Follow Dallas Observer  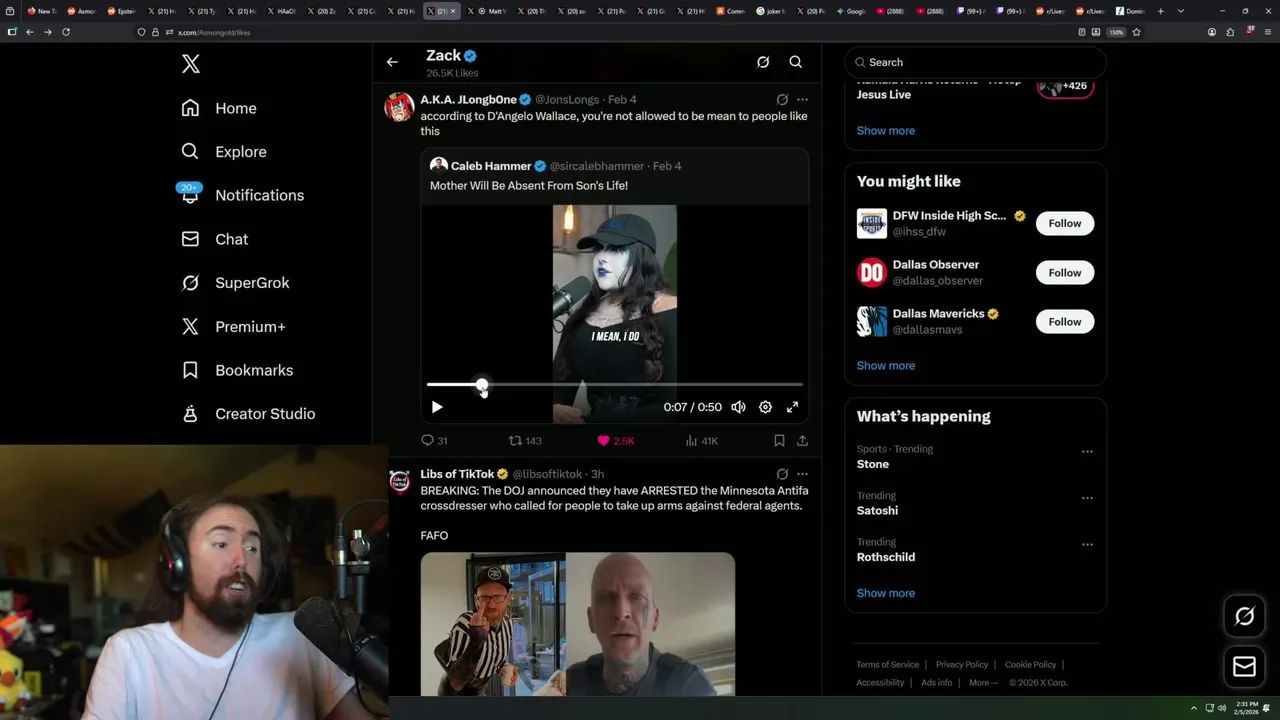click(x=1065, y=272)
